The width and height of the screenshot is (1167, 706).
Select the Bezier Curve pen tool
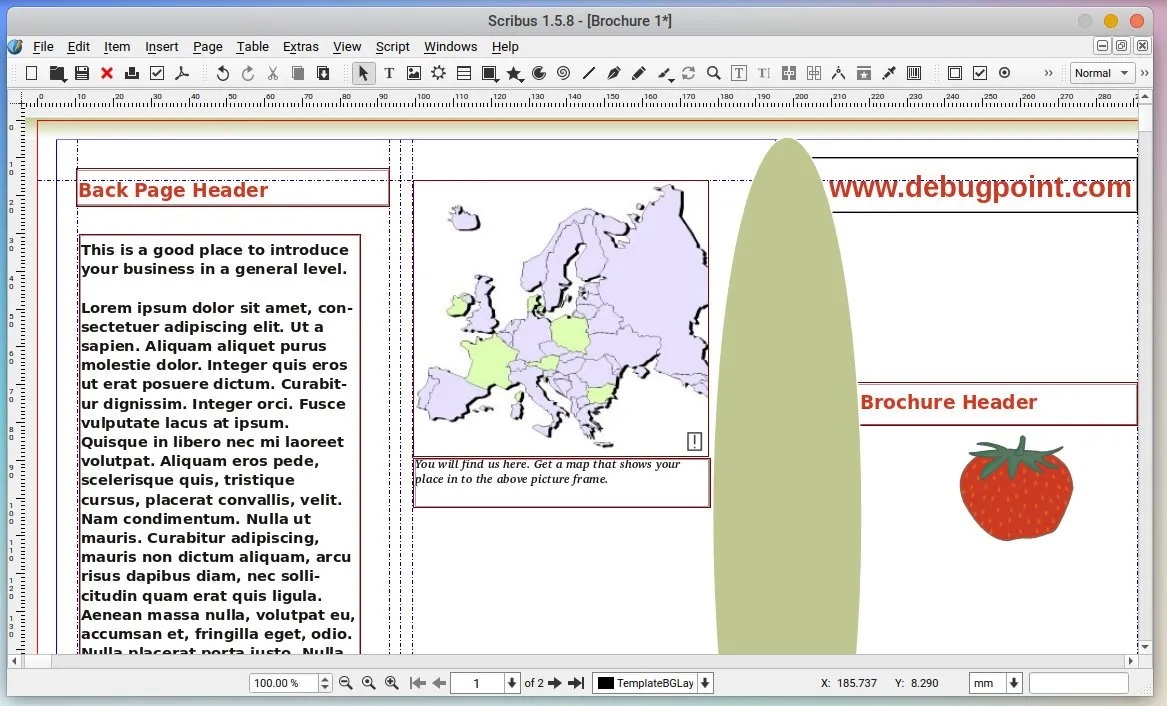click(x=613, y=73)
